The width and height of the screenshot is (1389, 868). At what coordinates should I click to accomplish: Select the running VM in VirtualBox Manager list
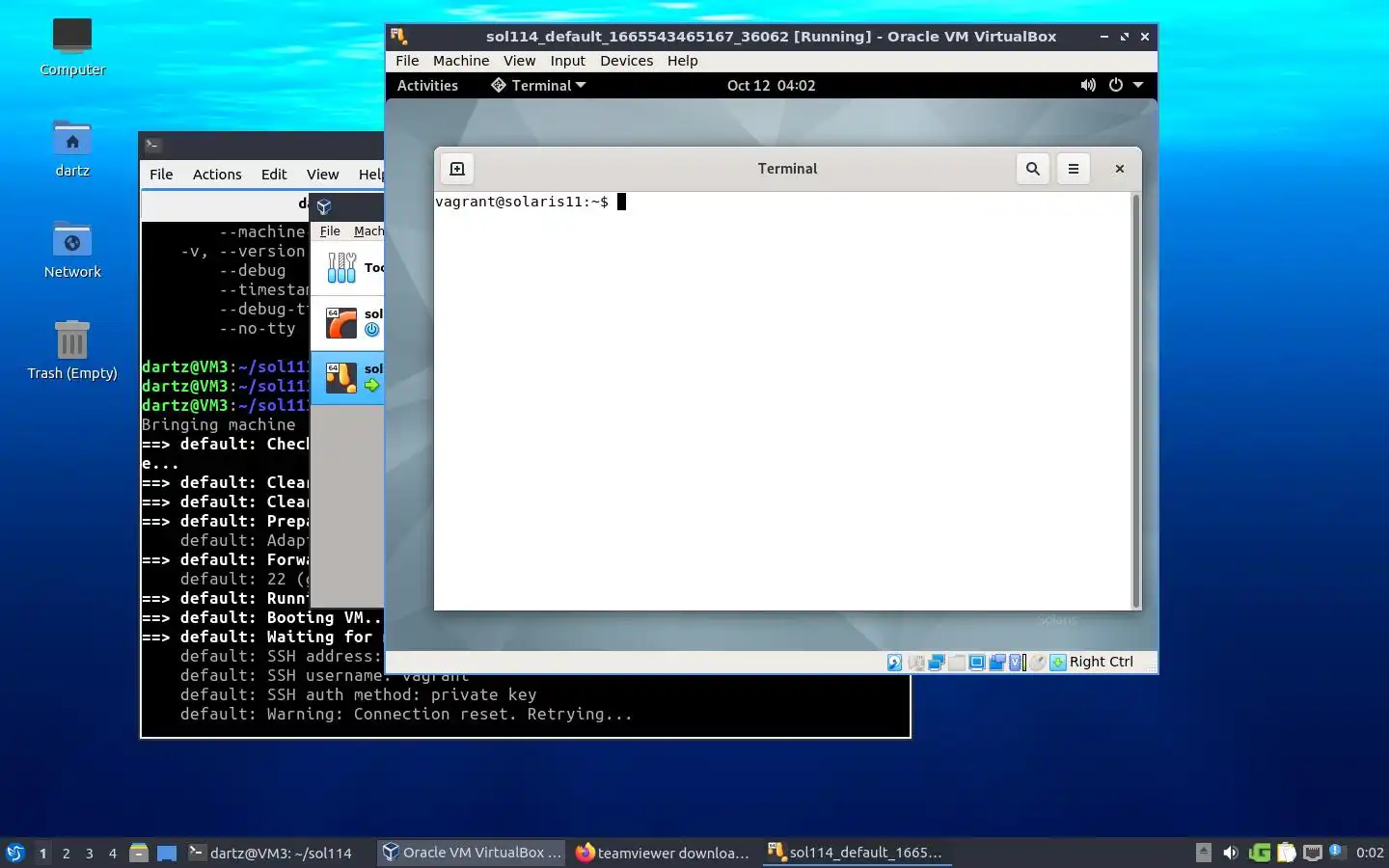[x=347, y=377]
